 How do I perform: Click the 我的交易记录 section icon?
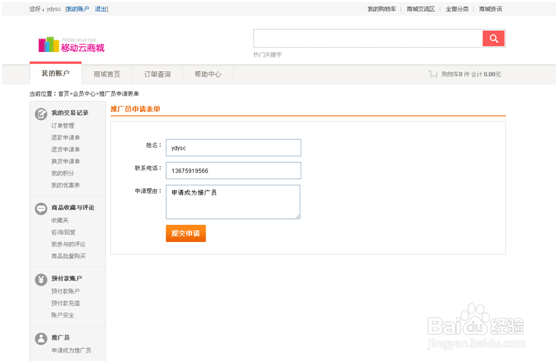[x=41, y=114]
